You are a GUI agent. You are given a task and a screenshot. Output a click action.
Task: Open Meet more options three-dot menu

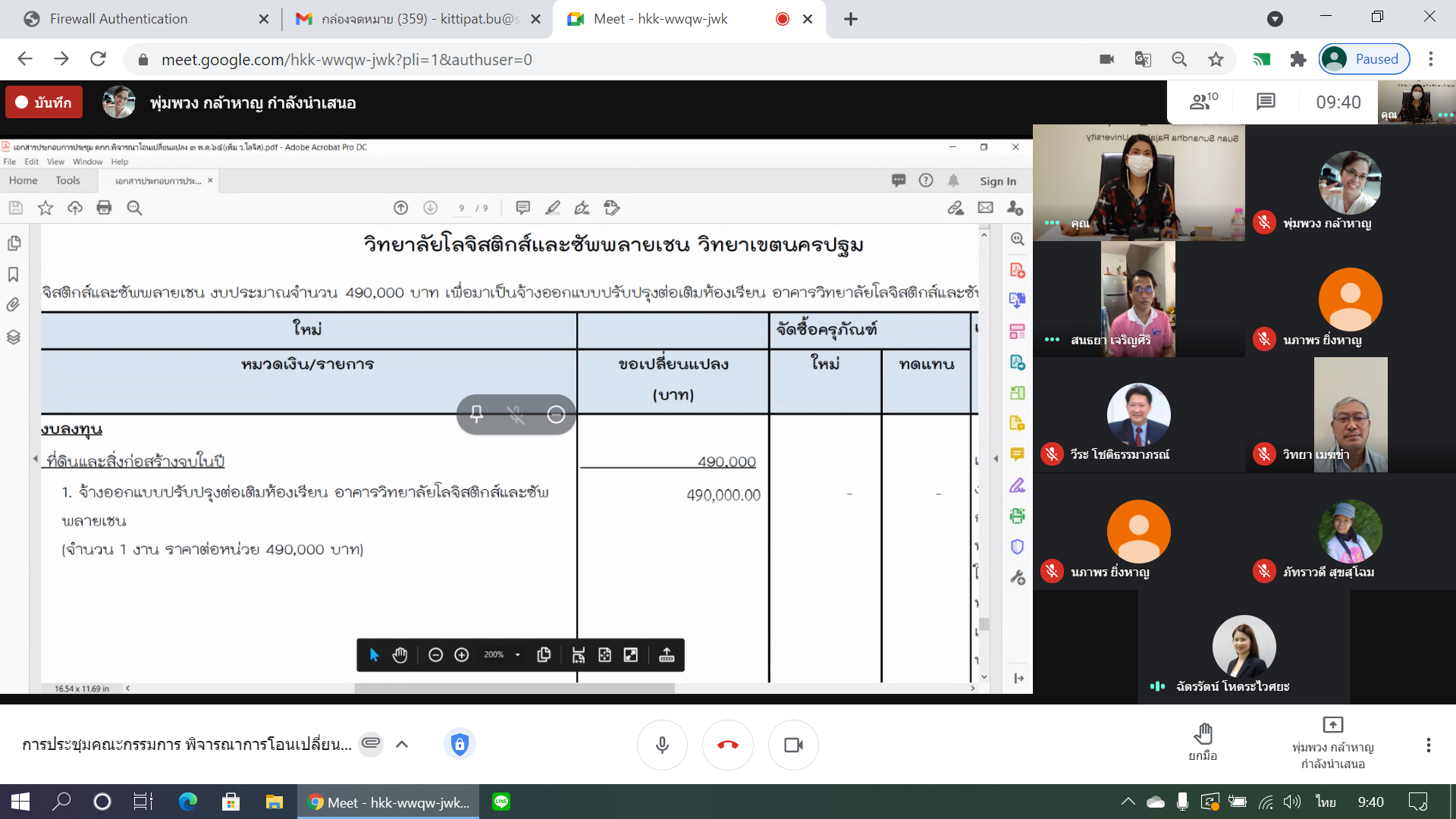(1428, 745)
